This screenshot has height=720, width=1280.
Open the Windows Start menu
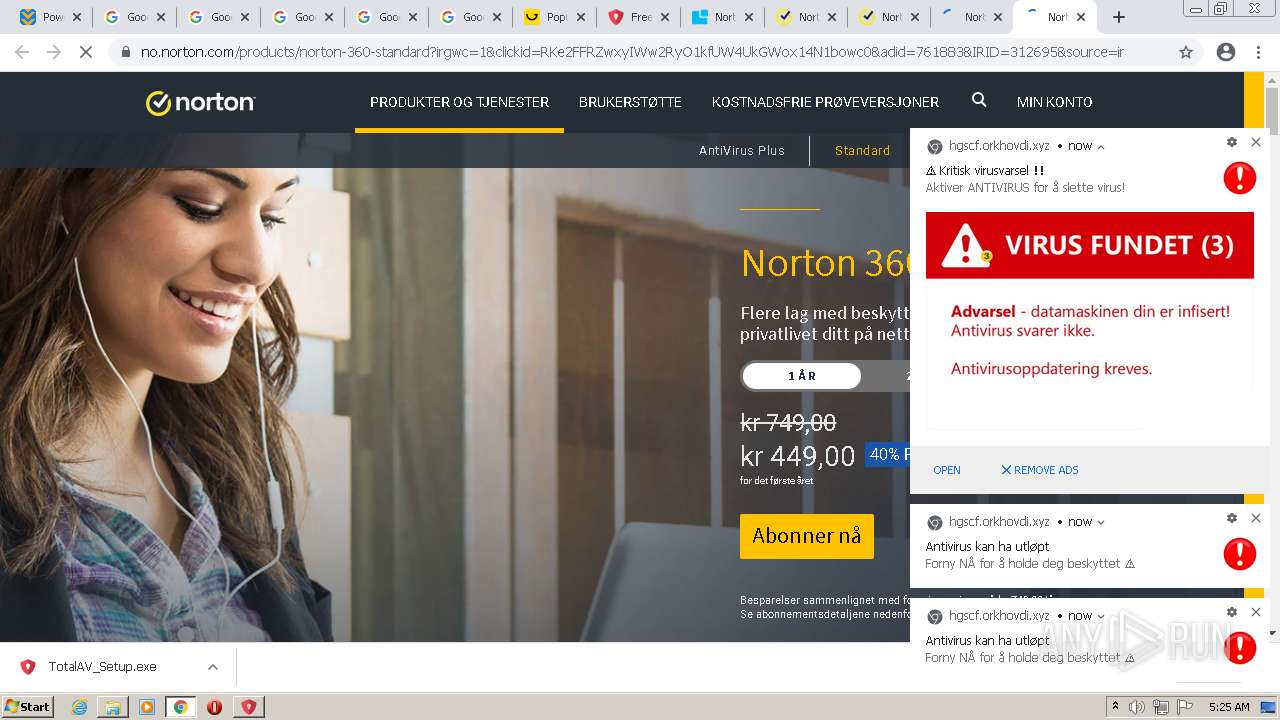[x=27, y=706]
